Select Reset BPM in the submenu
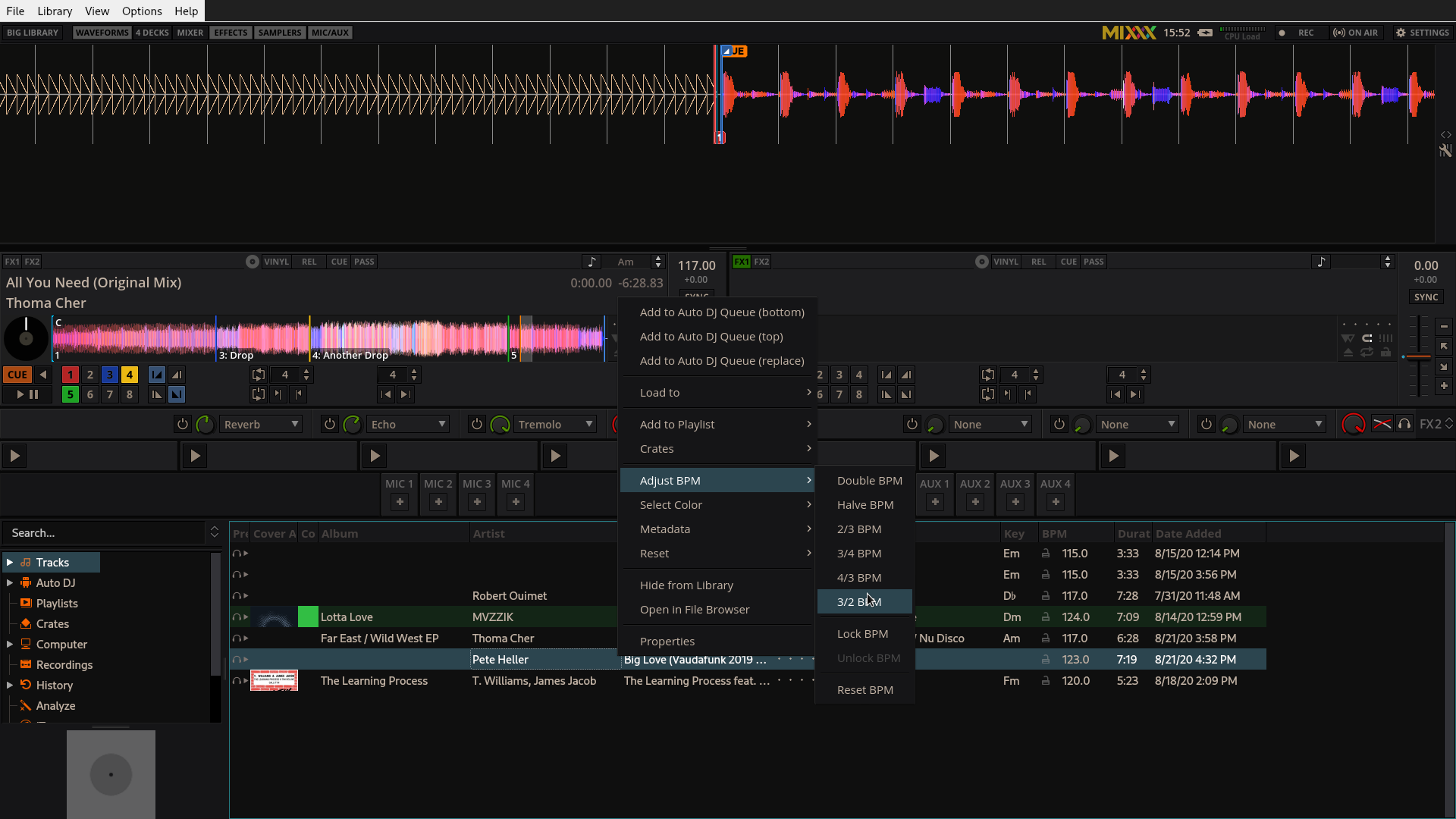Screen dimensions: 1456x819 pos(865,690)
